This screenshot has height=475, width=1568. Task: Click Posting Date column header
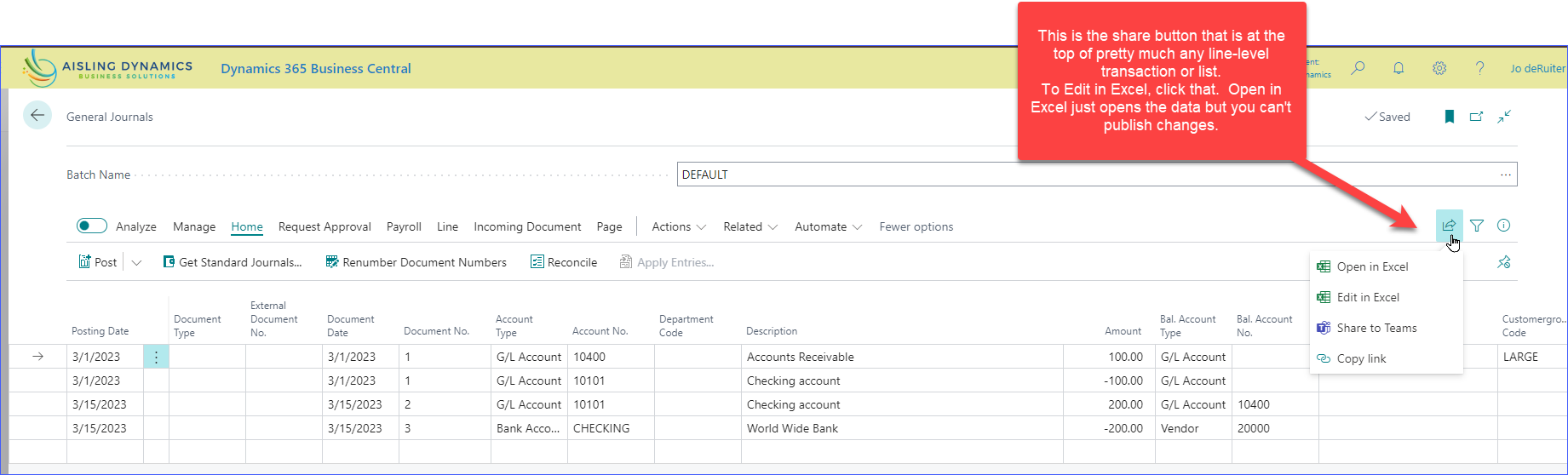pos(101,331)
